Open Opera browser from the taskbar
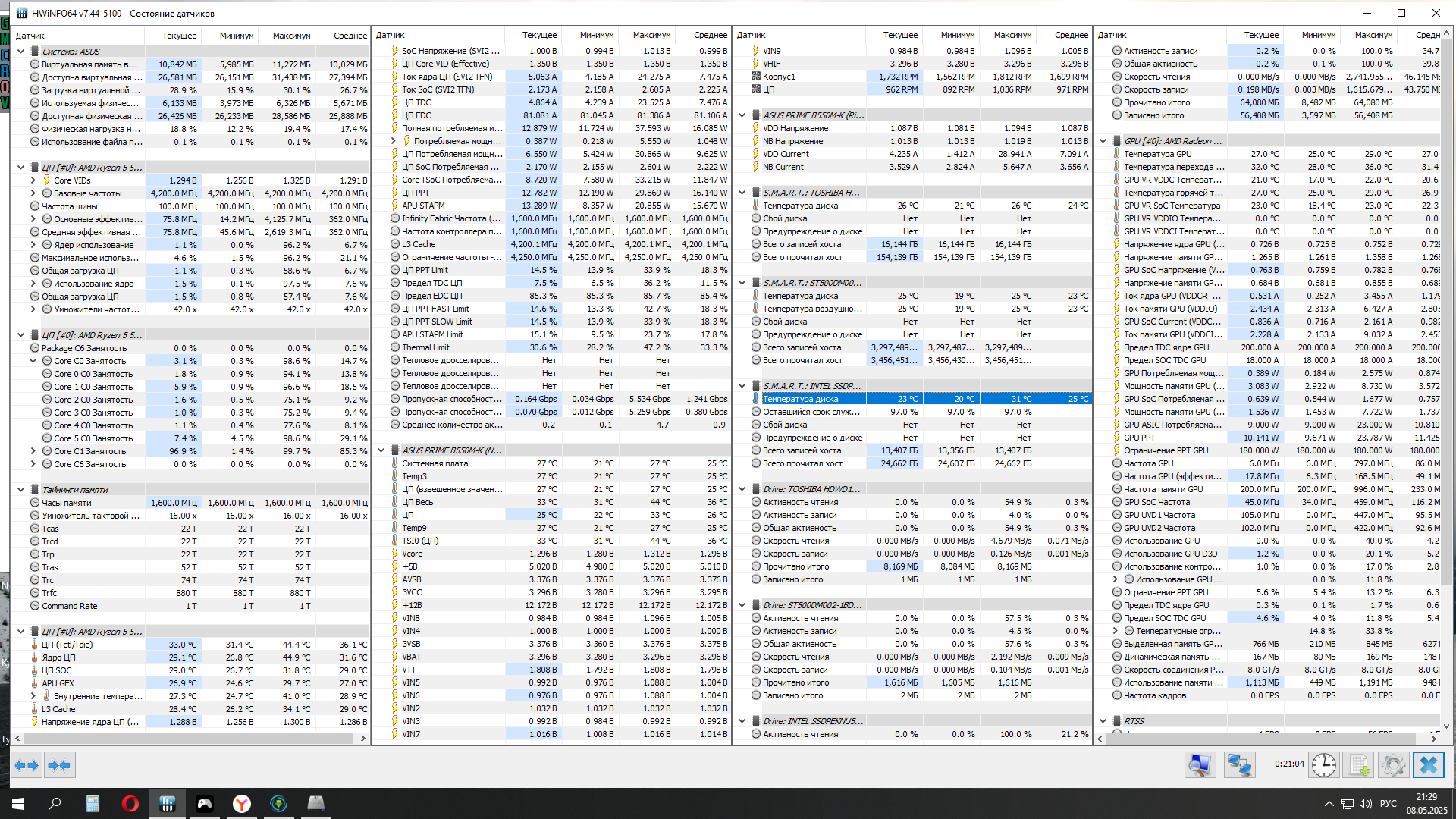 [130, 804]
